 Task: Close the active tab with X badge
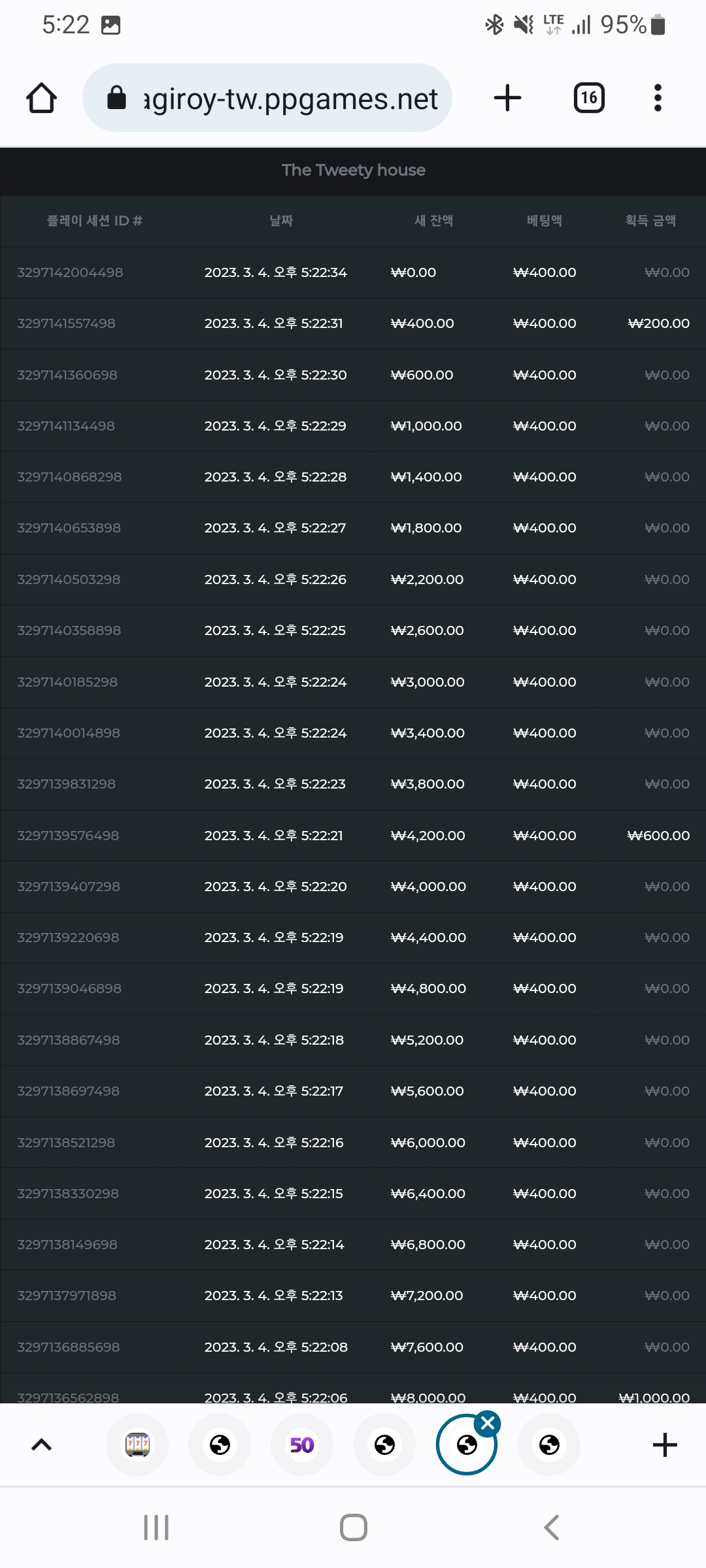click(x=488, y=1423)
